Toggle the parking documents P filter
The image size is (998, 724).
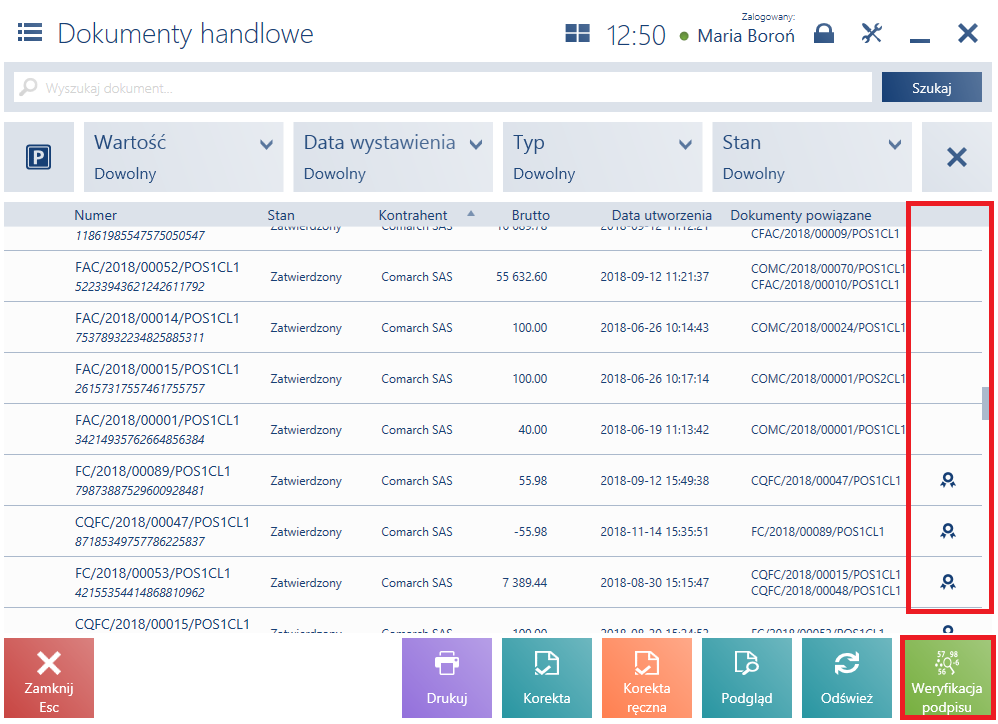tap(39, 157)
